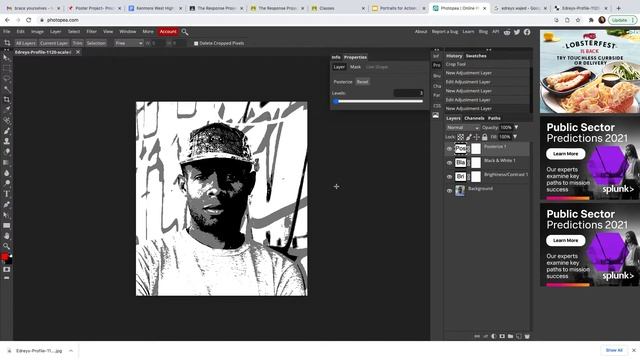Open the Report a bug link
The image size is (640, 360).
pos(444,32)
